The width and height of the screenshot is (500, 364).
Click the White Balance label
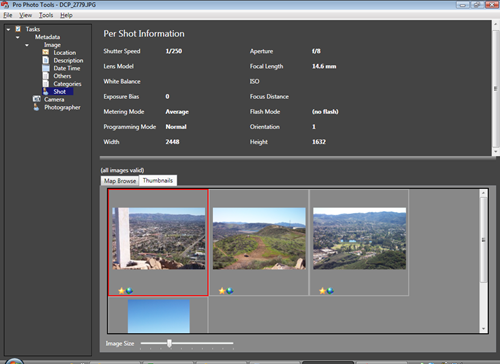coord(122,81)
